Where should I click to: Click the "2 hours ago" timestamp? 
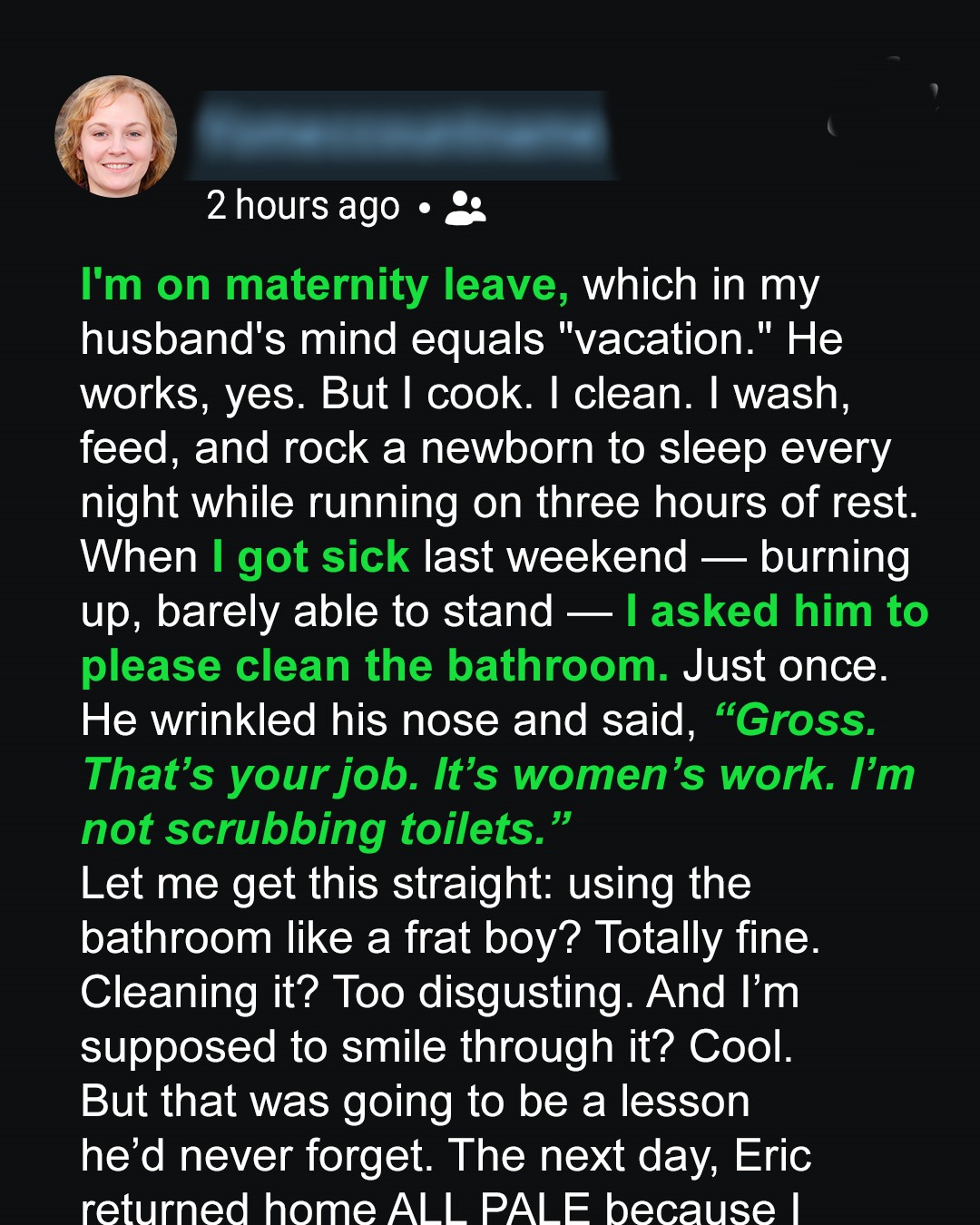(x=303, y=207)
